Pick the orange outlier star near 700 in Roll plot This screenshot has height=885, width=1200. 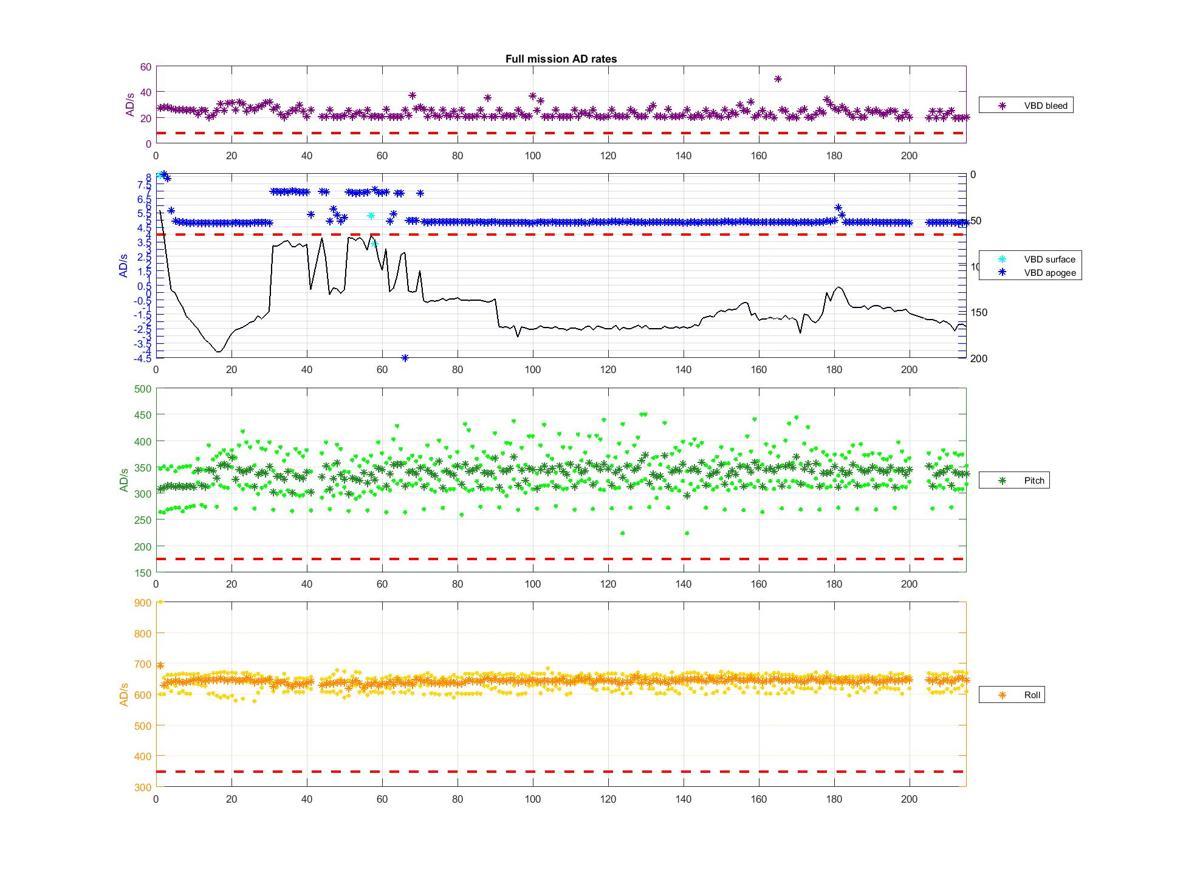coord(160,665)
